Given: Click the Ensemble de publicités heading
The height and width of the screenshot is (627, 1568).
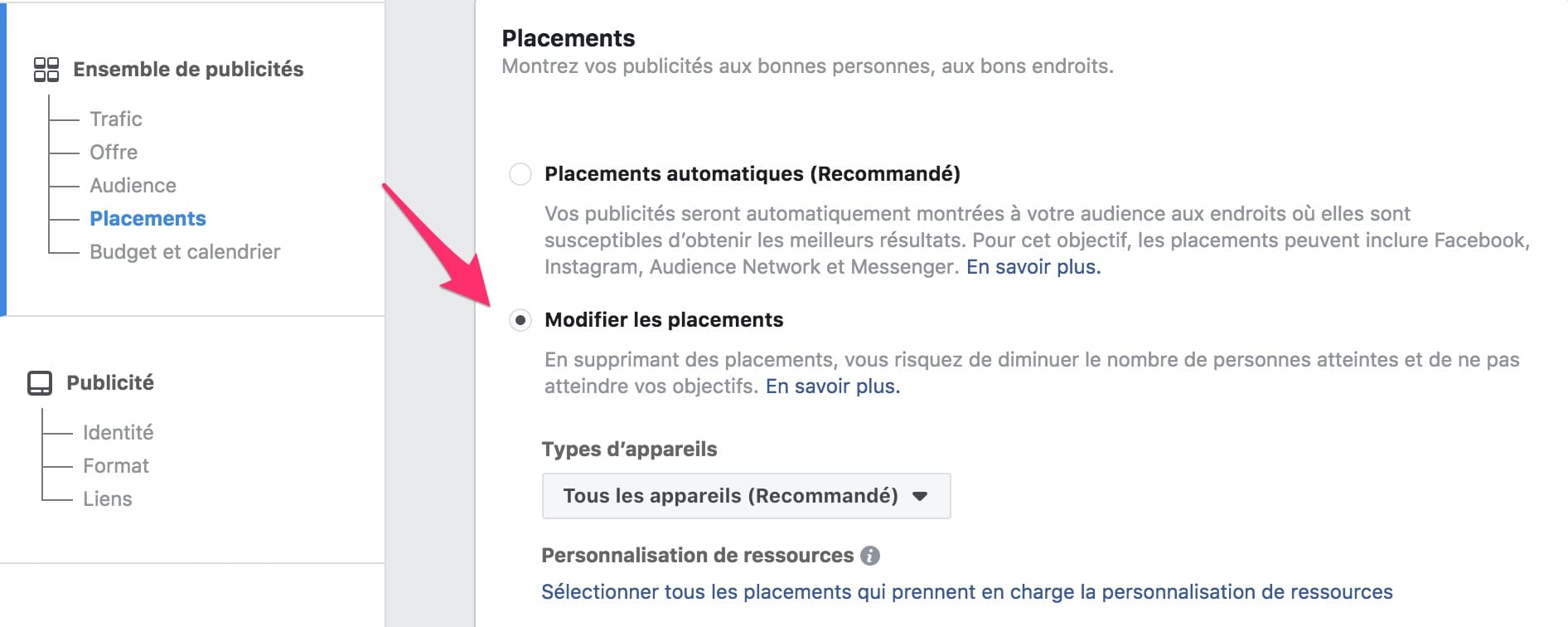Looking at the screenshot, I should [188, 70].
